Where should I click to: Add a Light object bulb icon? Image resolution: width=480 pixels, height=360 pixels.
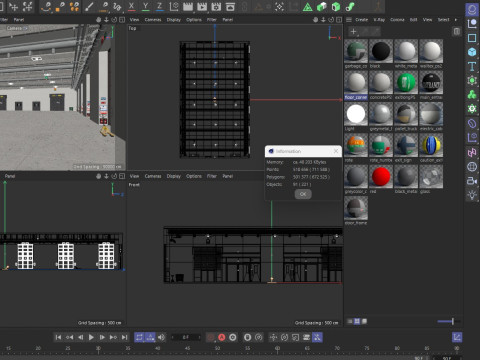472,195
